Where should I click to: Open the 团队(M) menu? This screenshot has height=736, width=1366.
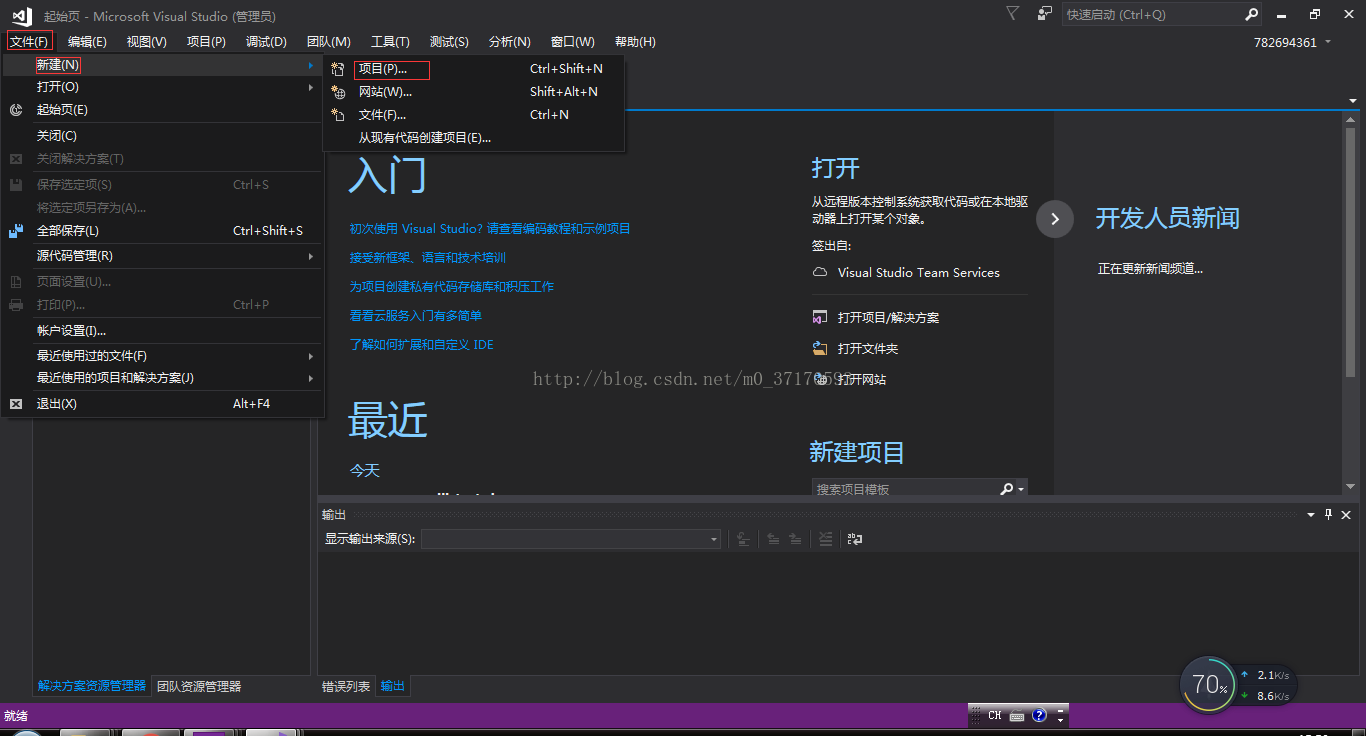(329, 42)
